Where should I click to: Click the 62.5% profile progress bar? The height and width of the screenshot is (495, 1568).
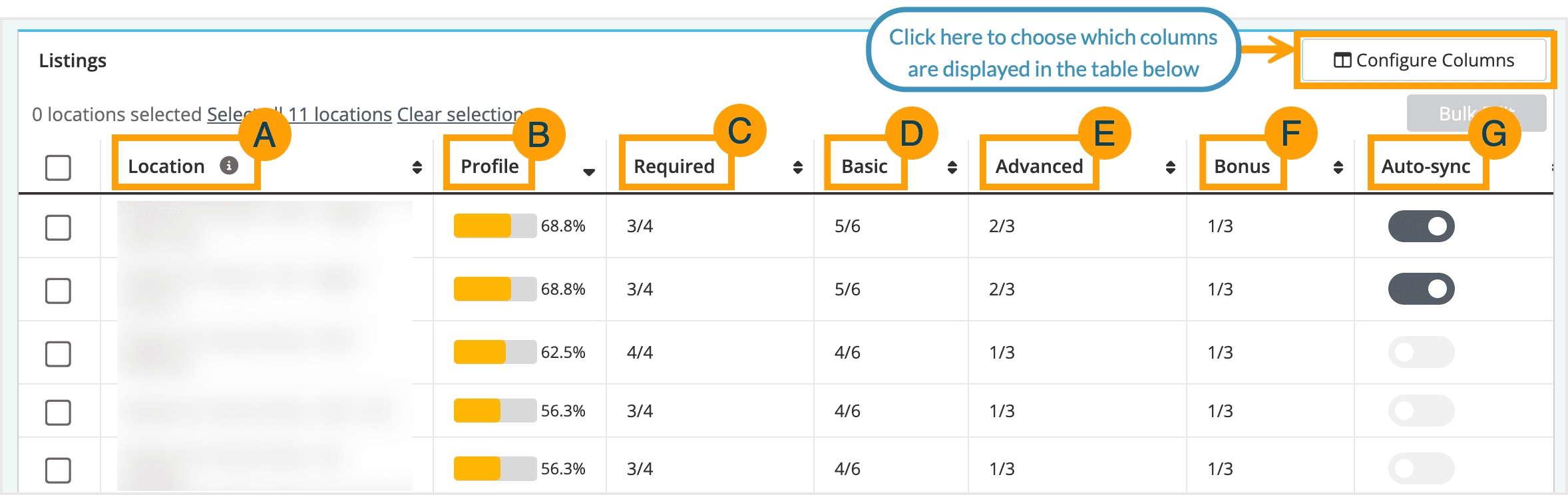click(494, 352)
